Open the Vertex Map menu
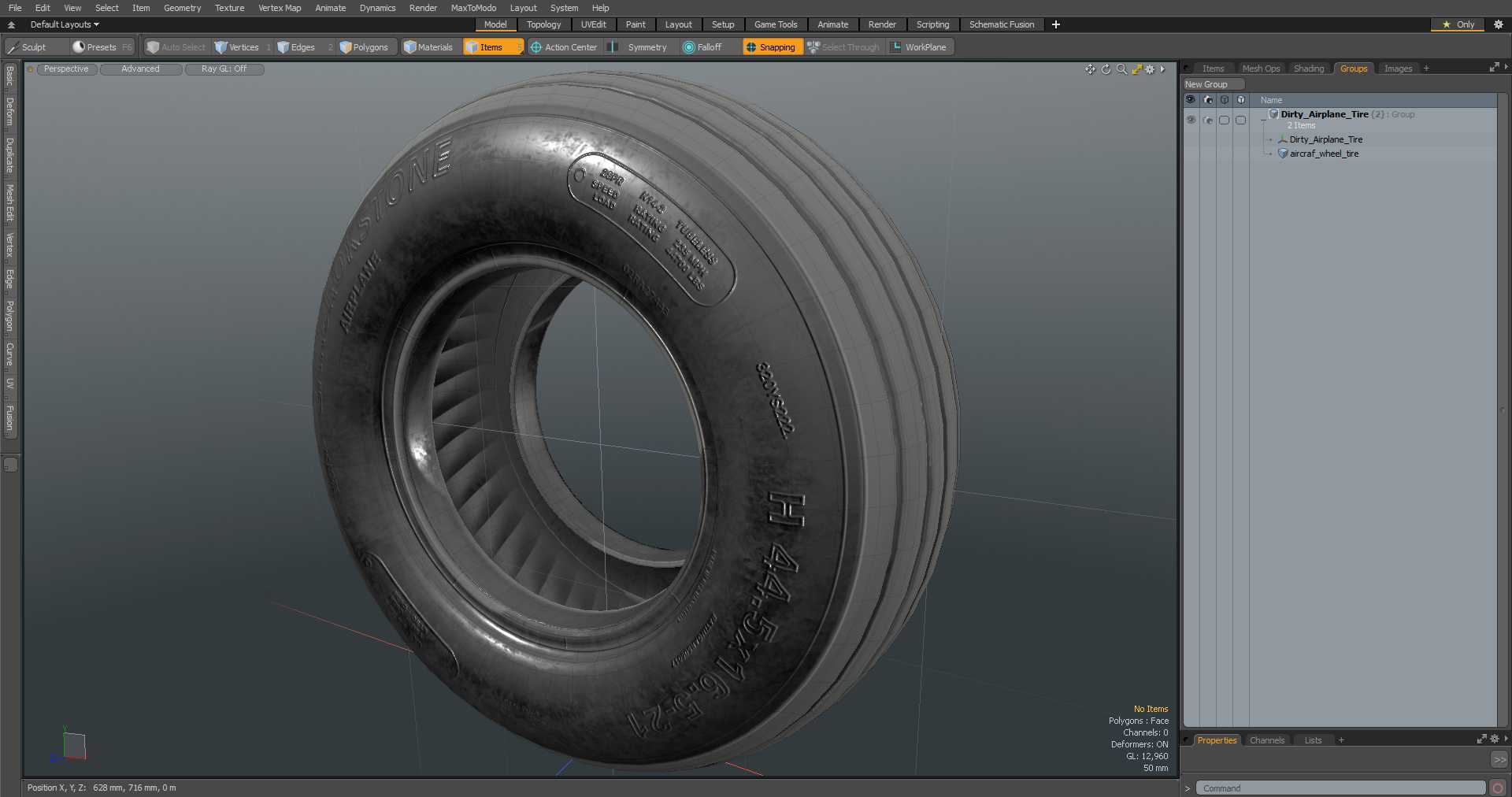 280,8
